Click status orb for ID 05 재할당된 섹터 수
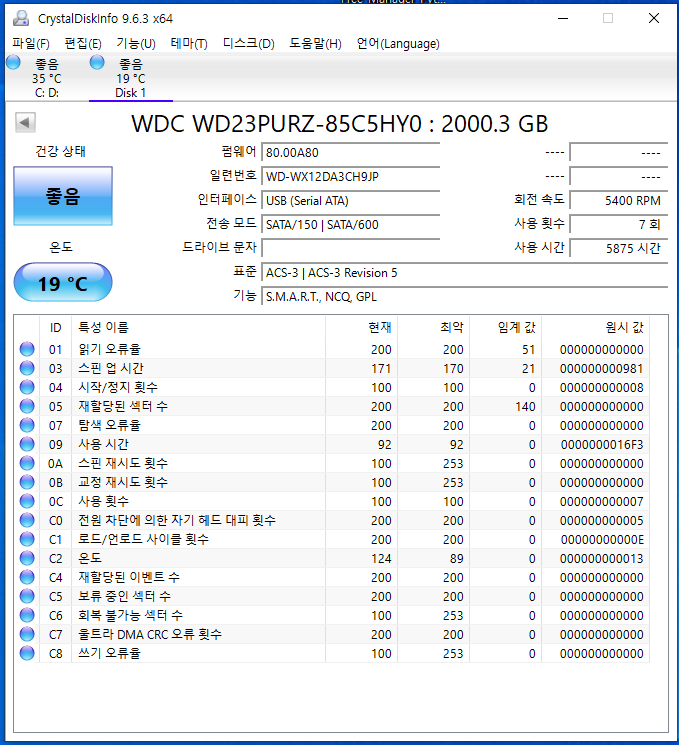Viewport: 679px width, 745px height. point(27,406)
